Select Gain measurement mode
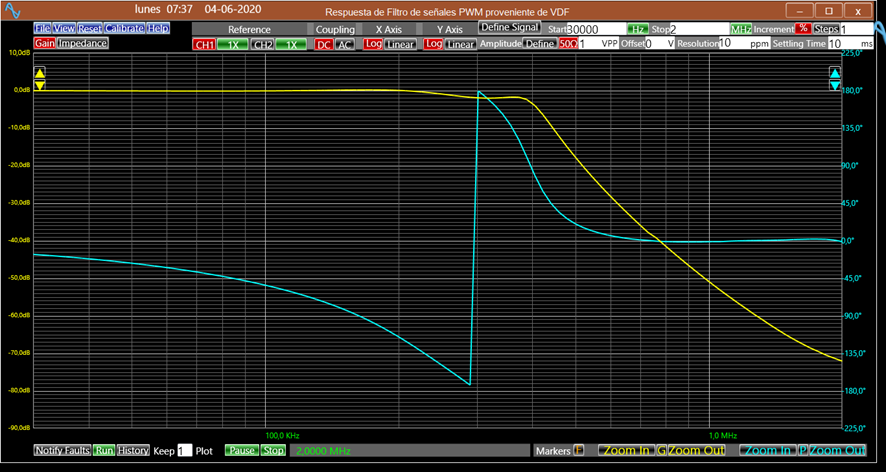The height and width of the screenshot is (472, 886). pyautogui.click(x=45, y=43)
